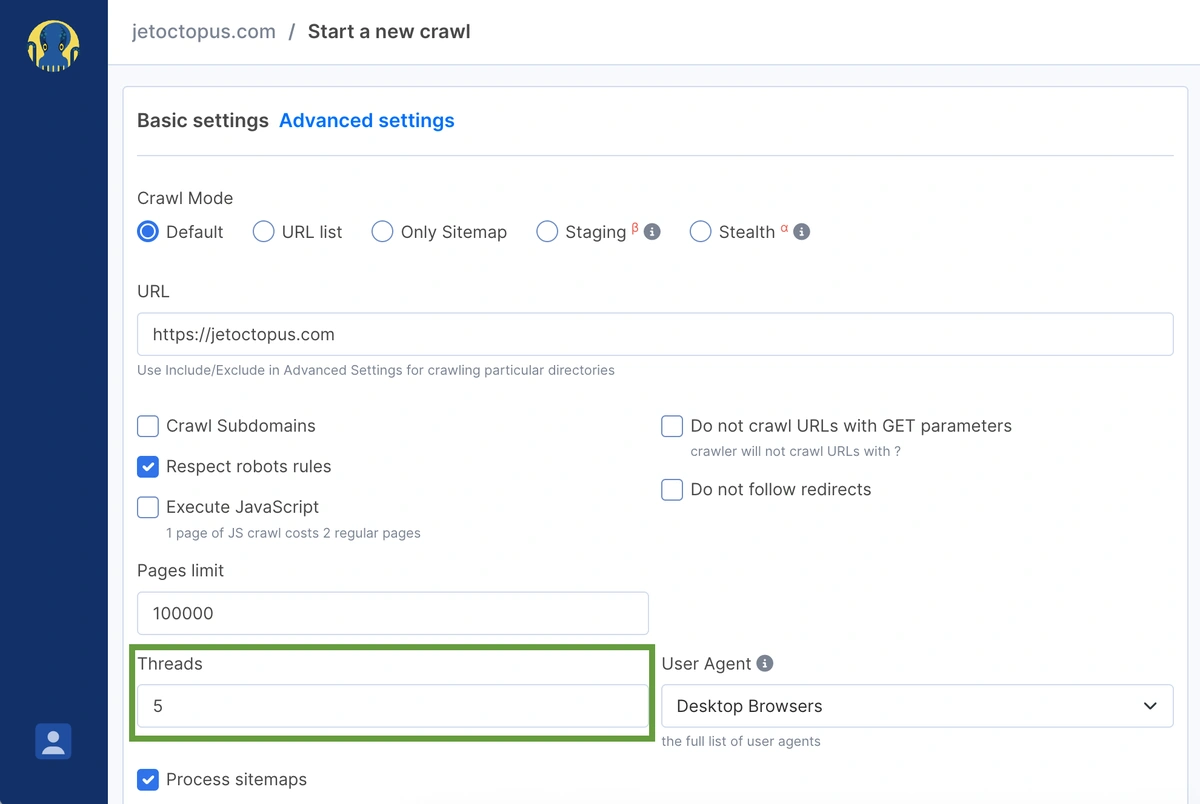Uncheck Process sitemaps option
The height and width of the screenshot is (804, 1200).
click(148, 780)
